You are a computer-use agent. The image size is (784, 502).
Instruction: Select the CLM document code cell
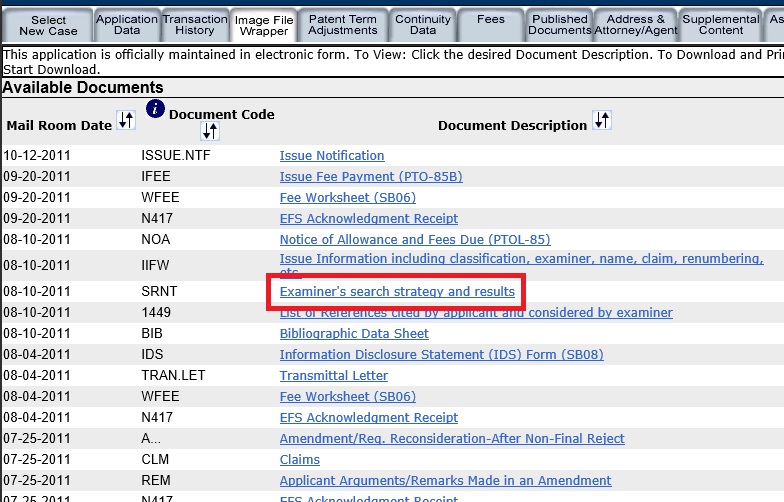coord(155,460)
